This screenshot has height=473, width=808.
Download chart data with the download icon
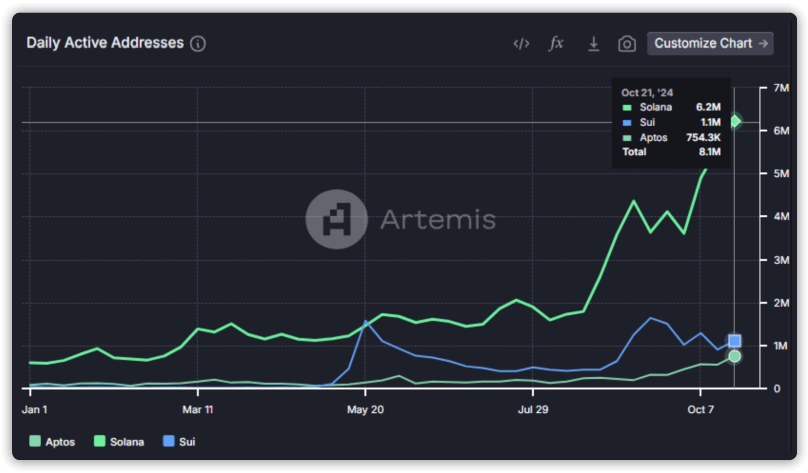point(593,43)
